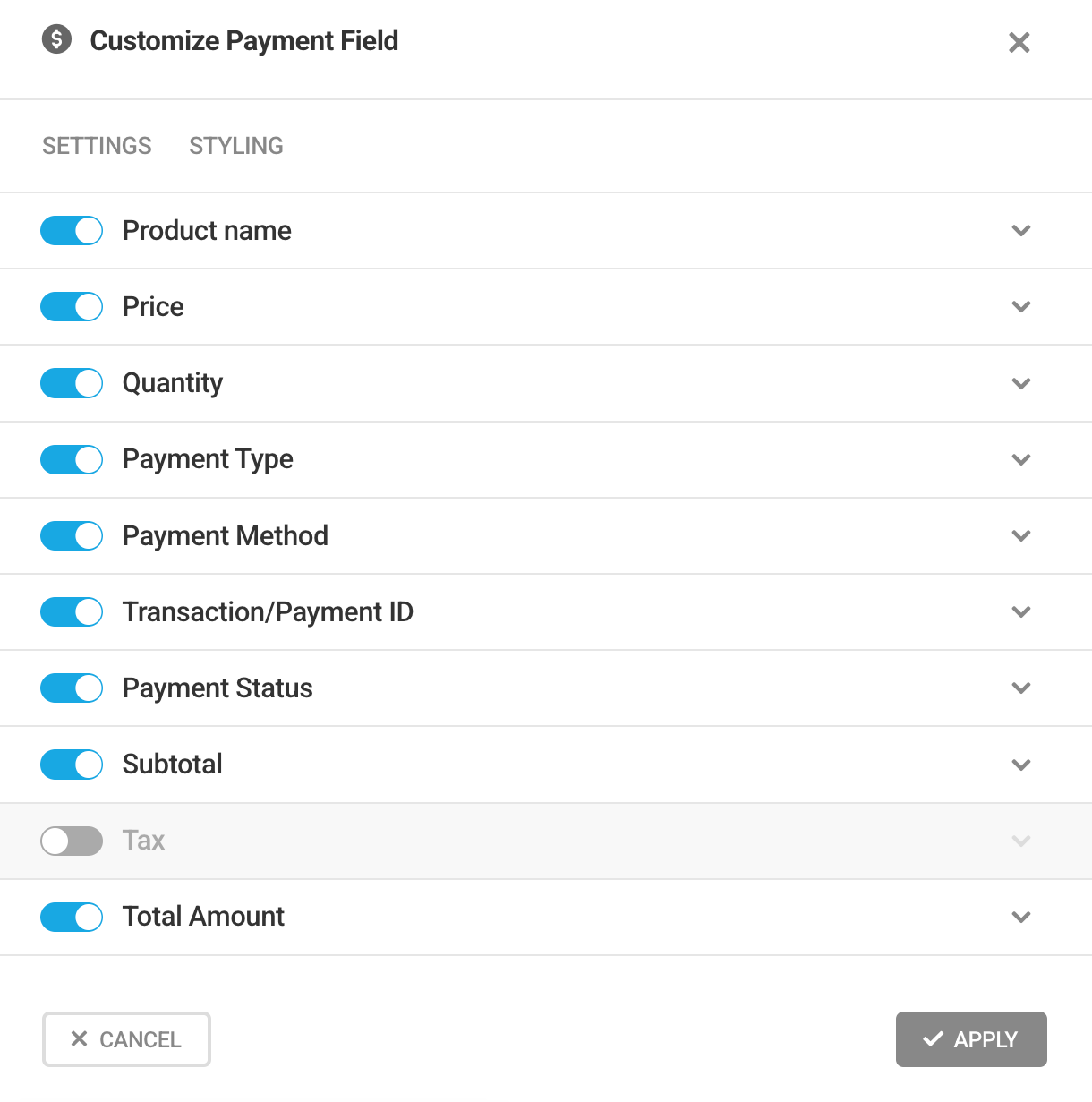This screenshot has width=1092, height=1102.
Task: Expand Payment Type row chevron
Action: click(x=1021, y=459)
